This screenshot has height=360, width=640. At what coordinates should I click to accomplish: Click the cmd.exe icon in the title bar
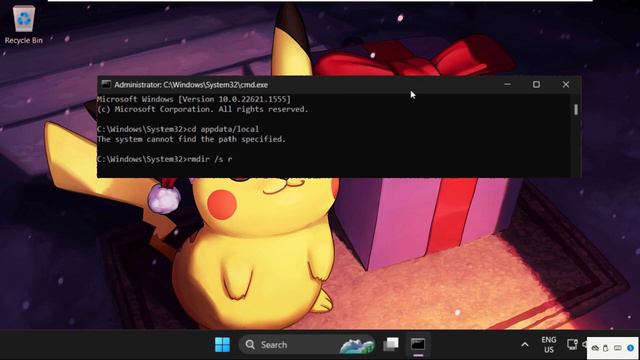point(106,84)
